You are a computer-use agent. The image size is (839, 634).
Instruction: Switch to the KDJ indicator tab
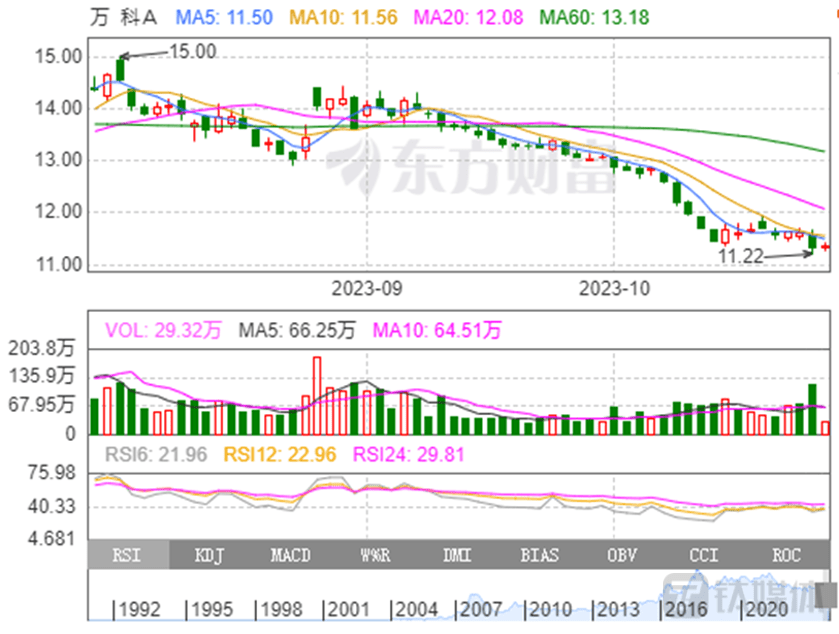(x=209, y=555)
